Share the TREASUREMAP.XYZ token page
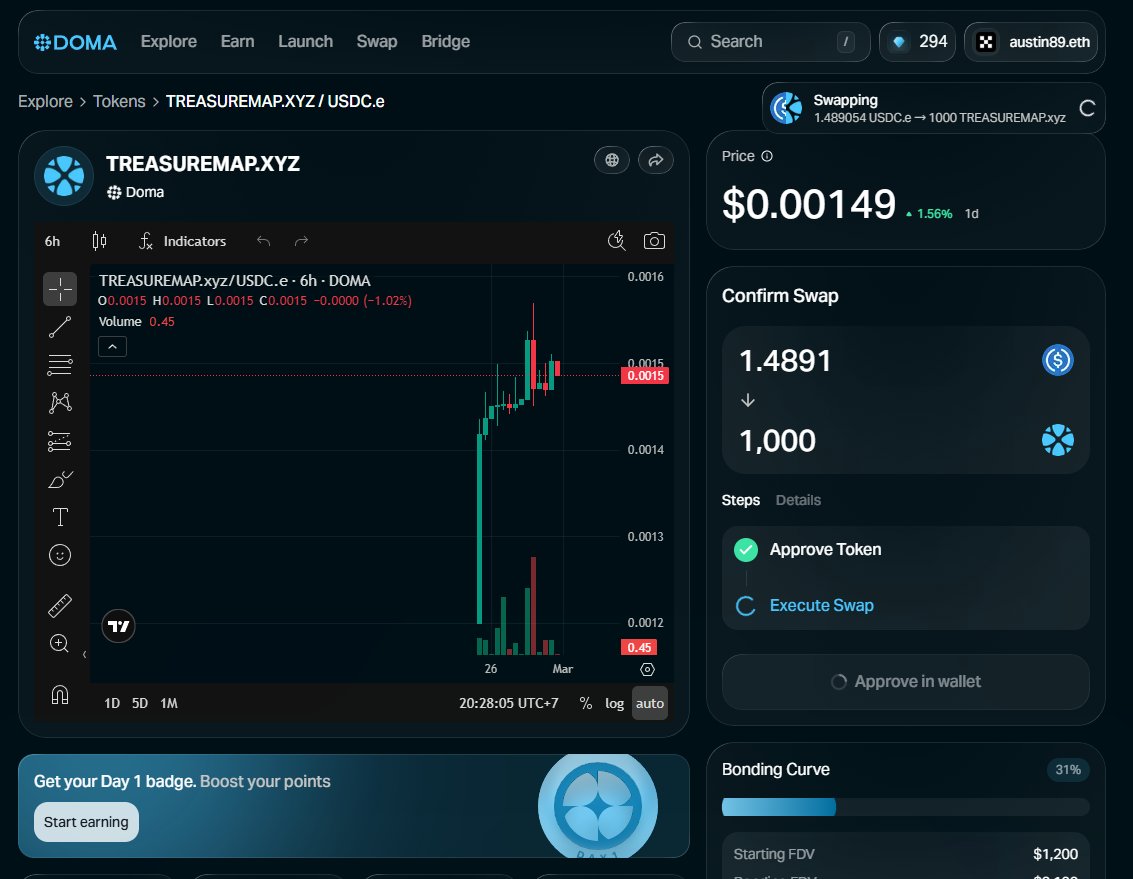Image resolution: width=1133 pixels, height=879 pixels. [656, 160]
